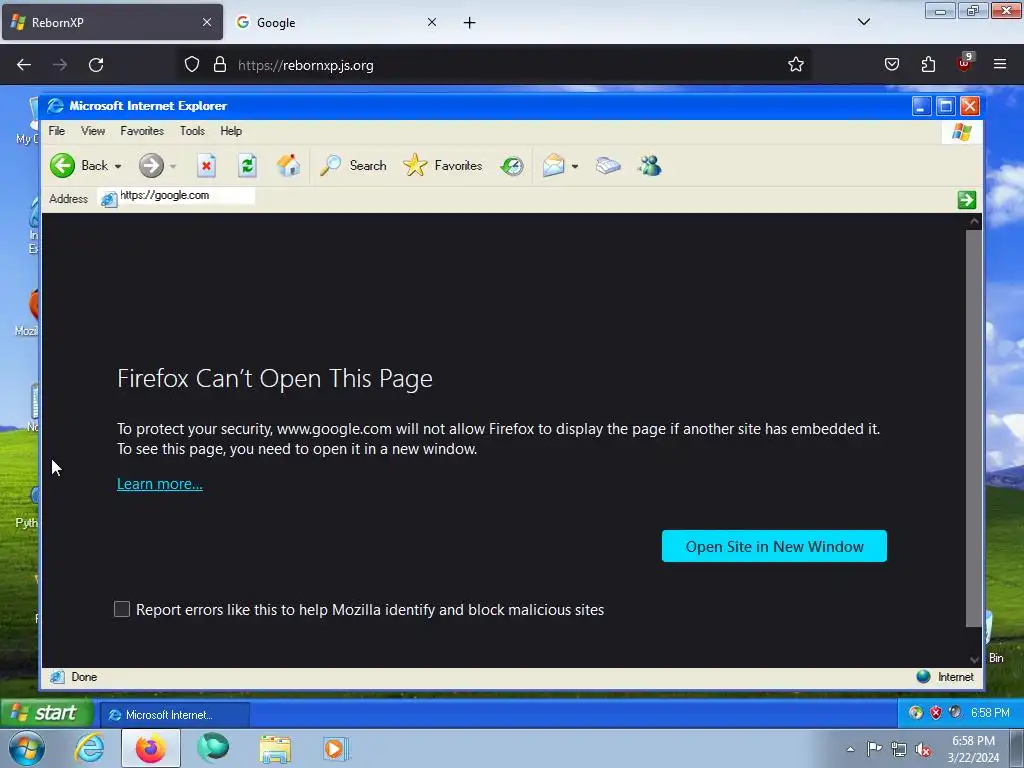Screen dimensions: 1024x768
Task: Show hidden tray icons arrow
Action: pos(850,749)
